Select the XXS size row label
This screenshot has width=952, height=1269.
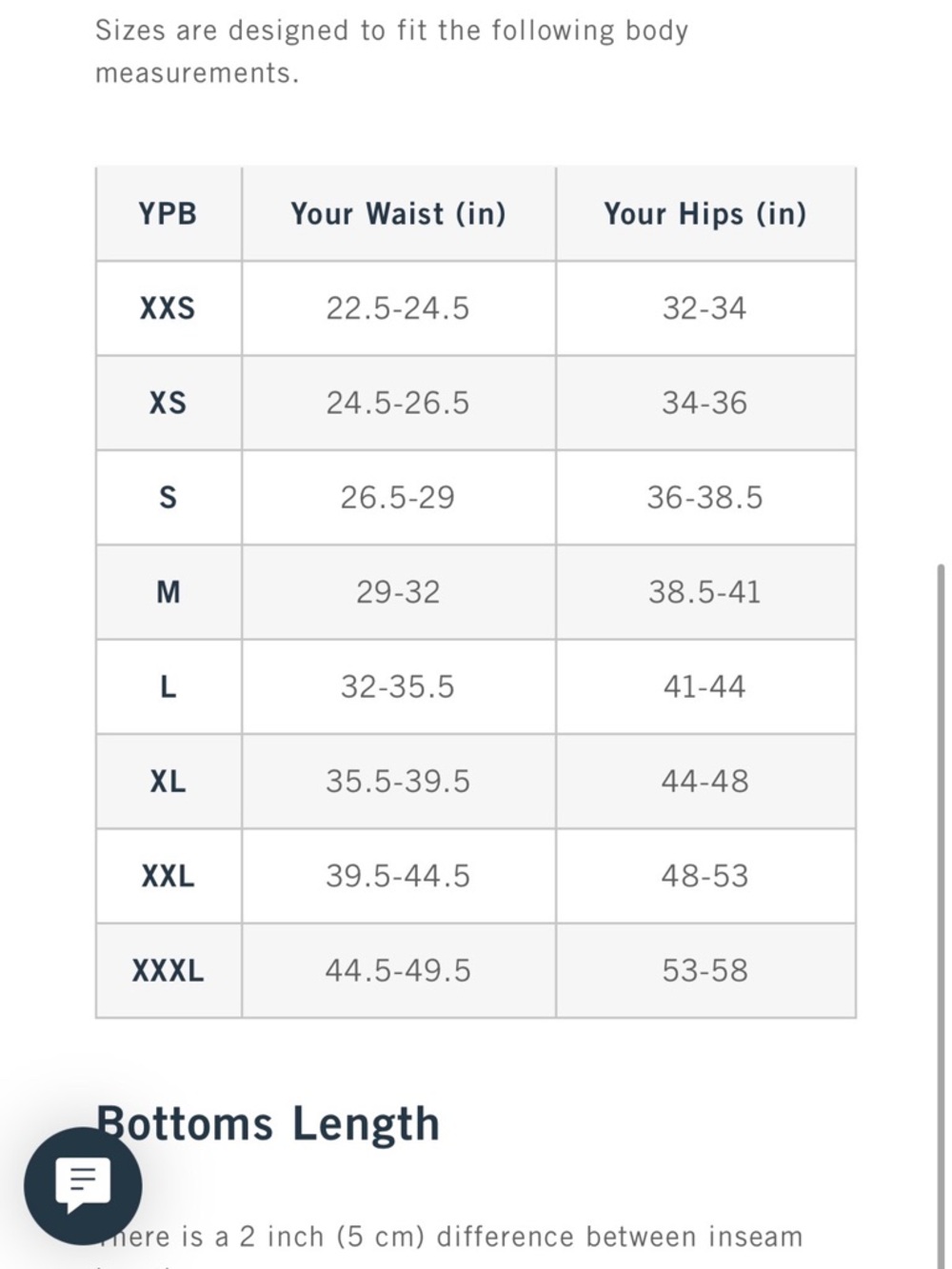[168, 308]
